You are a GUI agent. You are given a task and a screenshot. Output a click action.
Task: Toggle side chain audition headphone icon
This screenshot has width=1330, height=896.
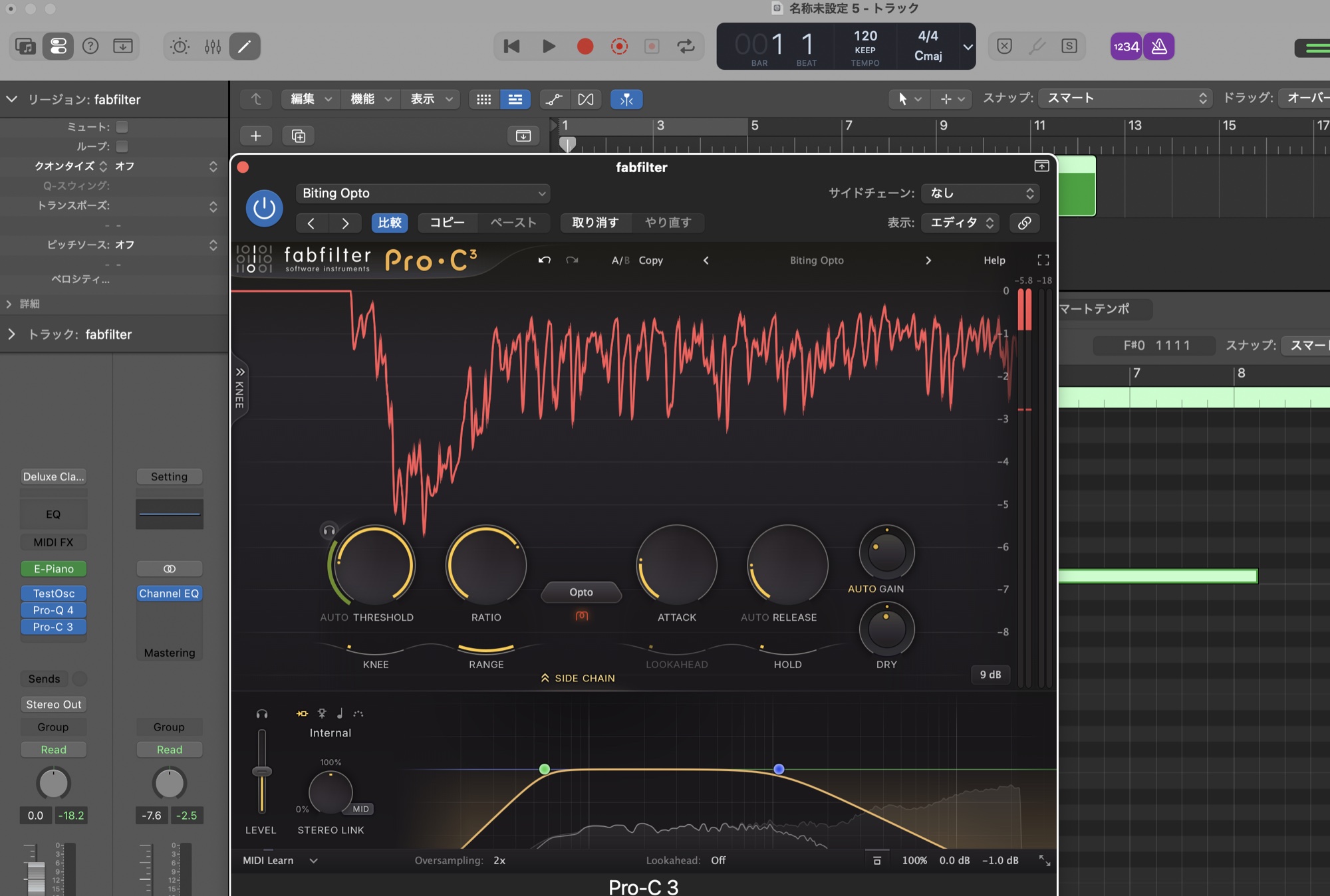[262, 714]
